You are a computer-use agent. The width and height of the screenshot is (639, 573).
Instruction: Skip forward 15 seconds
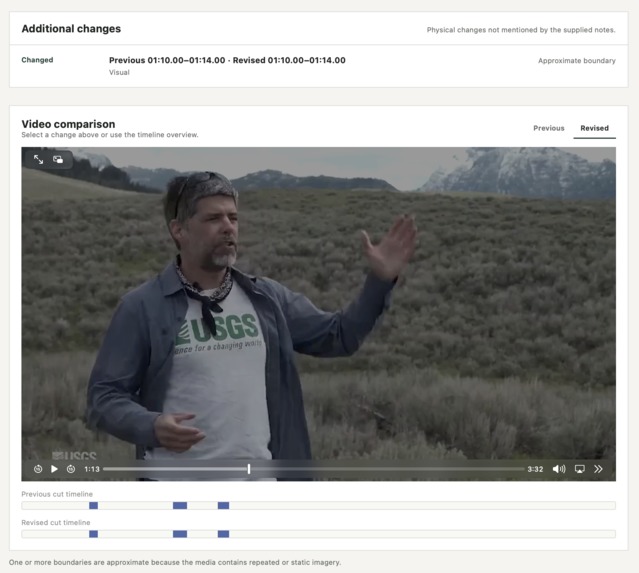71,469
